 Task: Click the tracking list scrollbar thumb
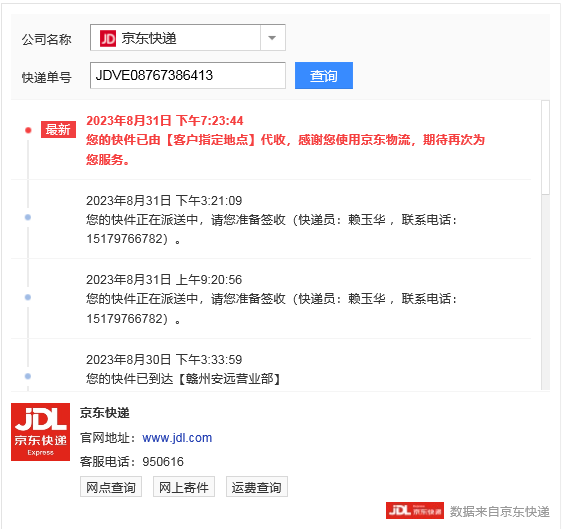click(x=545, y=148)
